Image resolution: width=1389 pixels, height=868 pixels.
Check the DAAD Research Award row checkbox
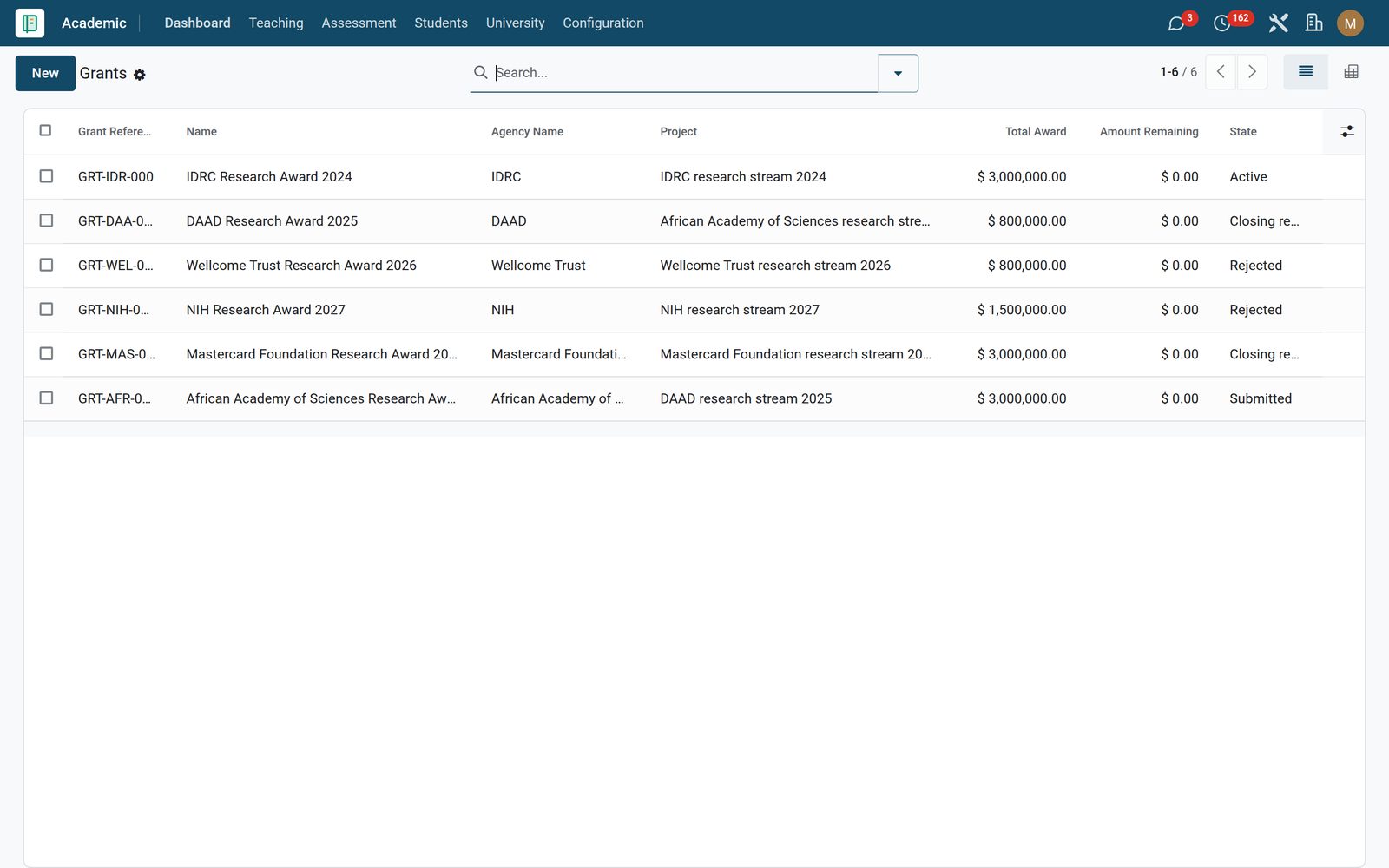coord(46,220)
